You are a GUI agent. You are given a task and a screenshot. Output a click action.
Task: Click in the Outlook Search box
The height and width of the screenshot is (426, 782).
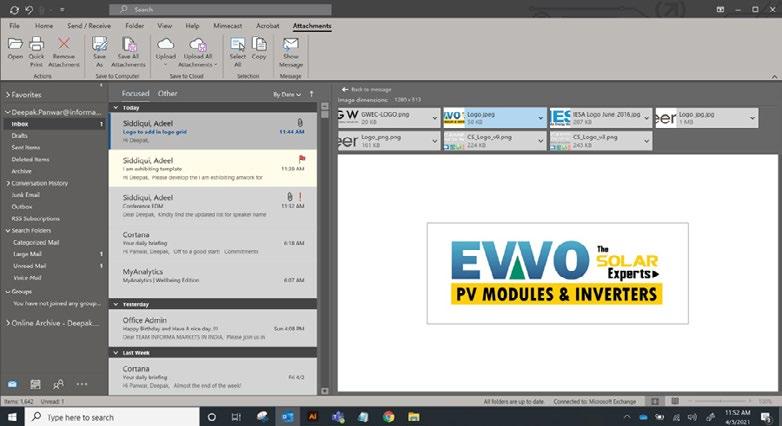click(220, 9)
